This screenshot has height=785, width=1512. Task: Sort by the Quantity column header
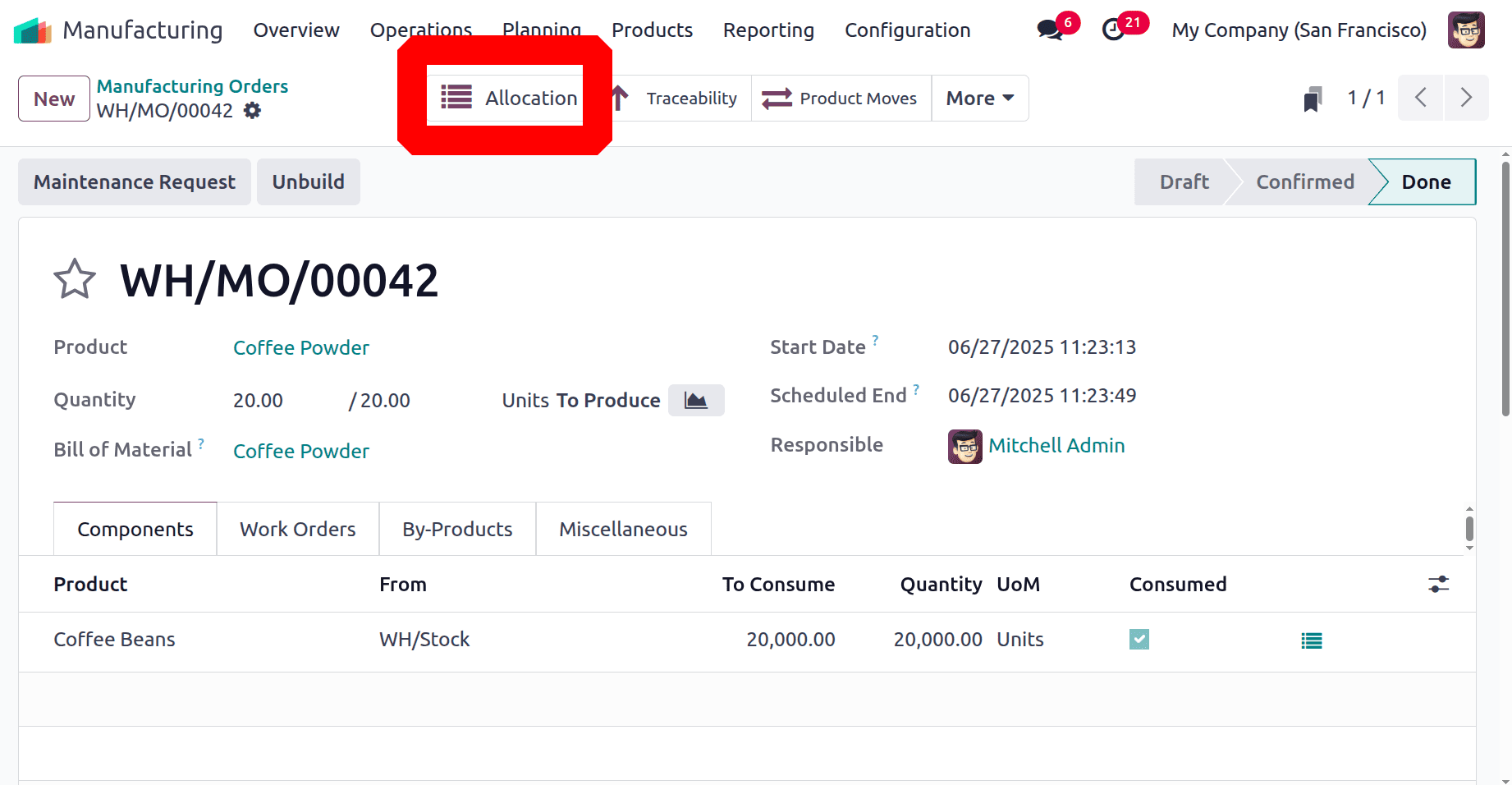tap(941, 584)
